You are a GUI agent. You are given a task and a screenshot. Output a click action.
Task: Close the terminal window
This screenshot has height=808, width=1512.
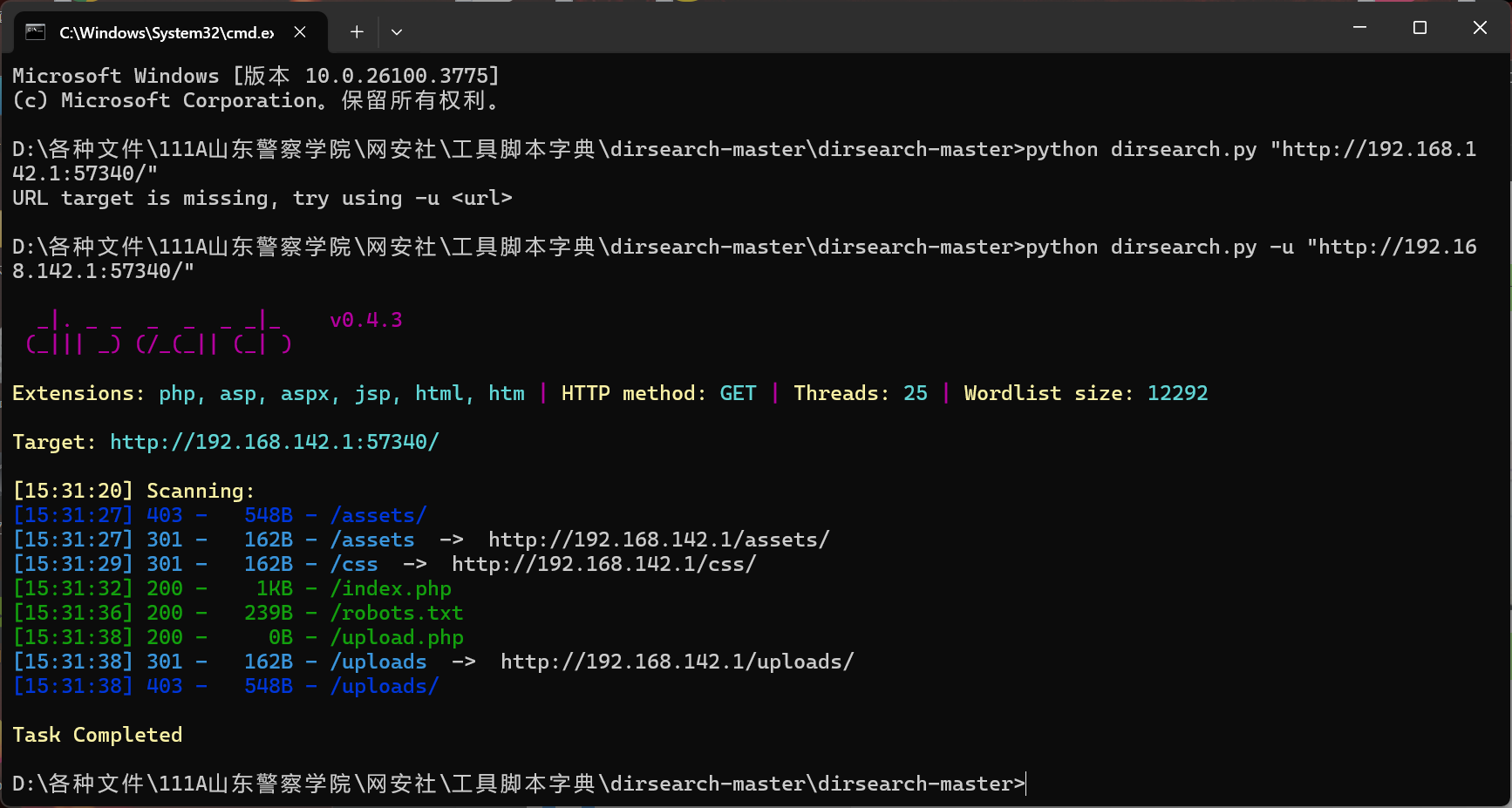coord(1480,28)
